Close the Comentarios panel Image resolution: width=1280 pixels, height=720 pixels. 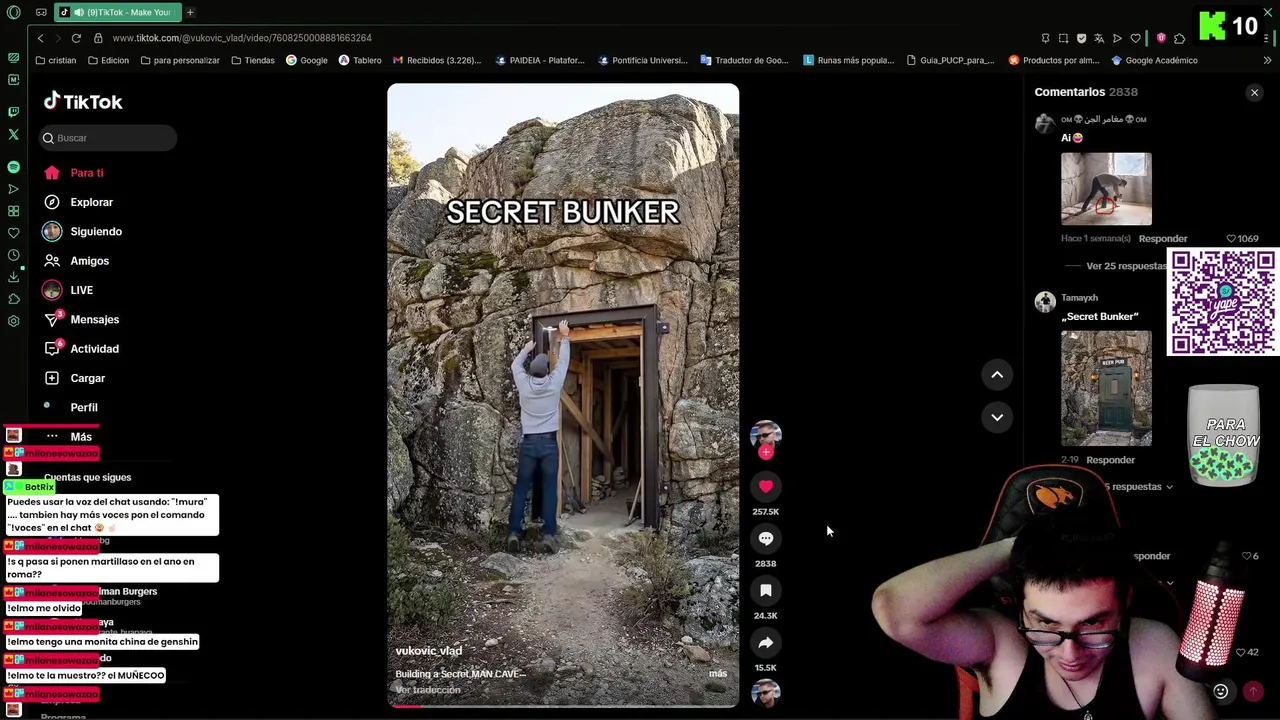pyautogui.click(x=1254, y=92)
